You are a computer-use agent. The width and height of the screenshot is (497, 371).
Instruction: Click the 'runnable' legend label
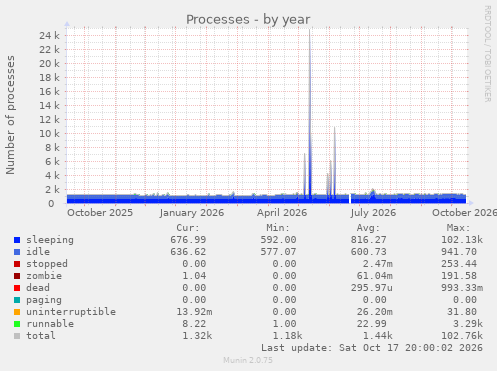pyautogui.click(x=50, y=324)
